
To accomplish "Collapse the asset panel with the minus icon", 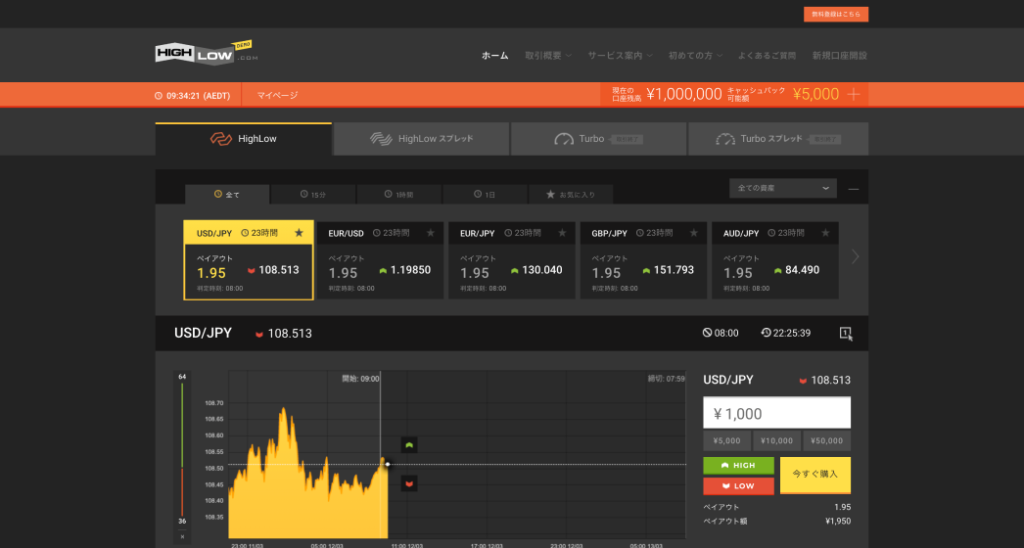I will tap(853, 189).
